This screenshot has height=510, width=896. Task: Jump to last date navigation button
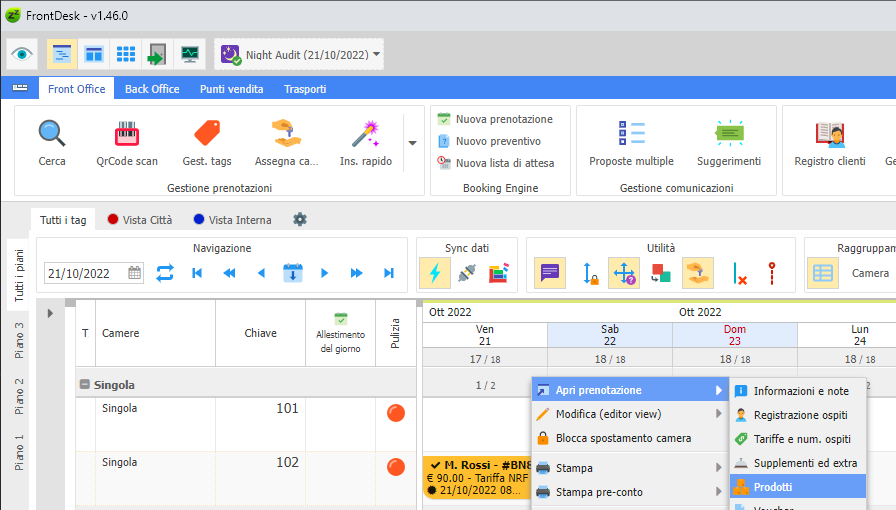point(389,273)
